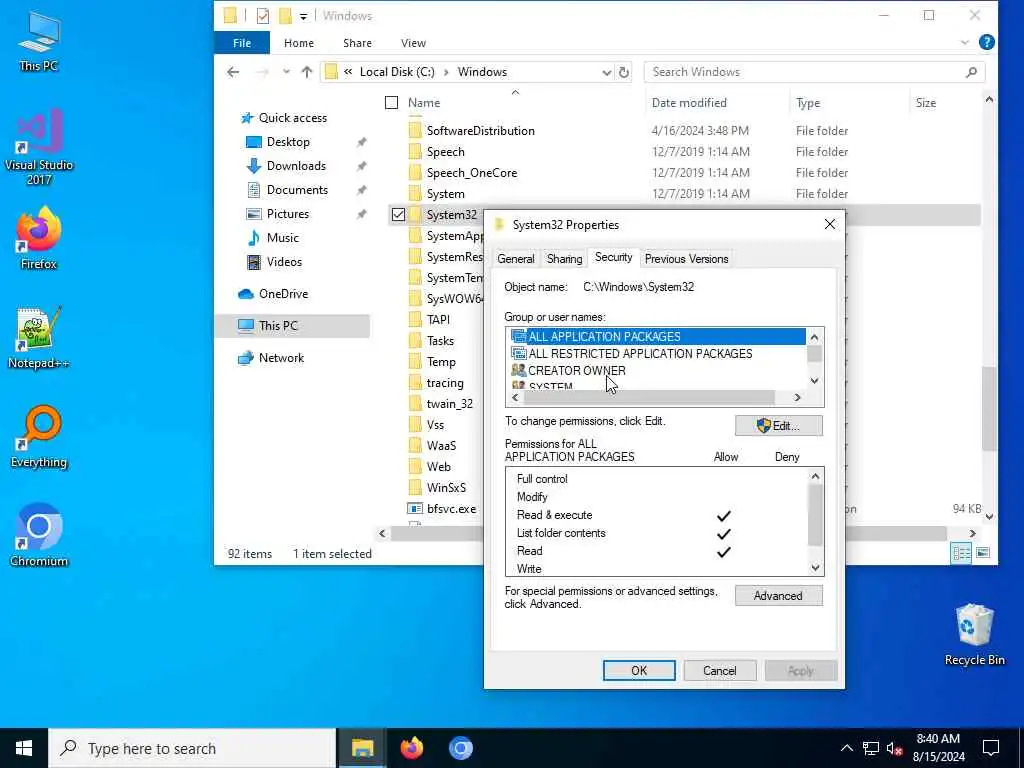Image resolution: width=1024 pixels, height=768 pixels.
Task: Open File menu in Explorer
Action: (x=242, y=42)
